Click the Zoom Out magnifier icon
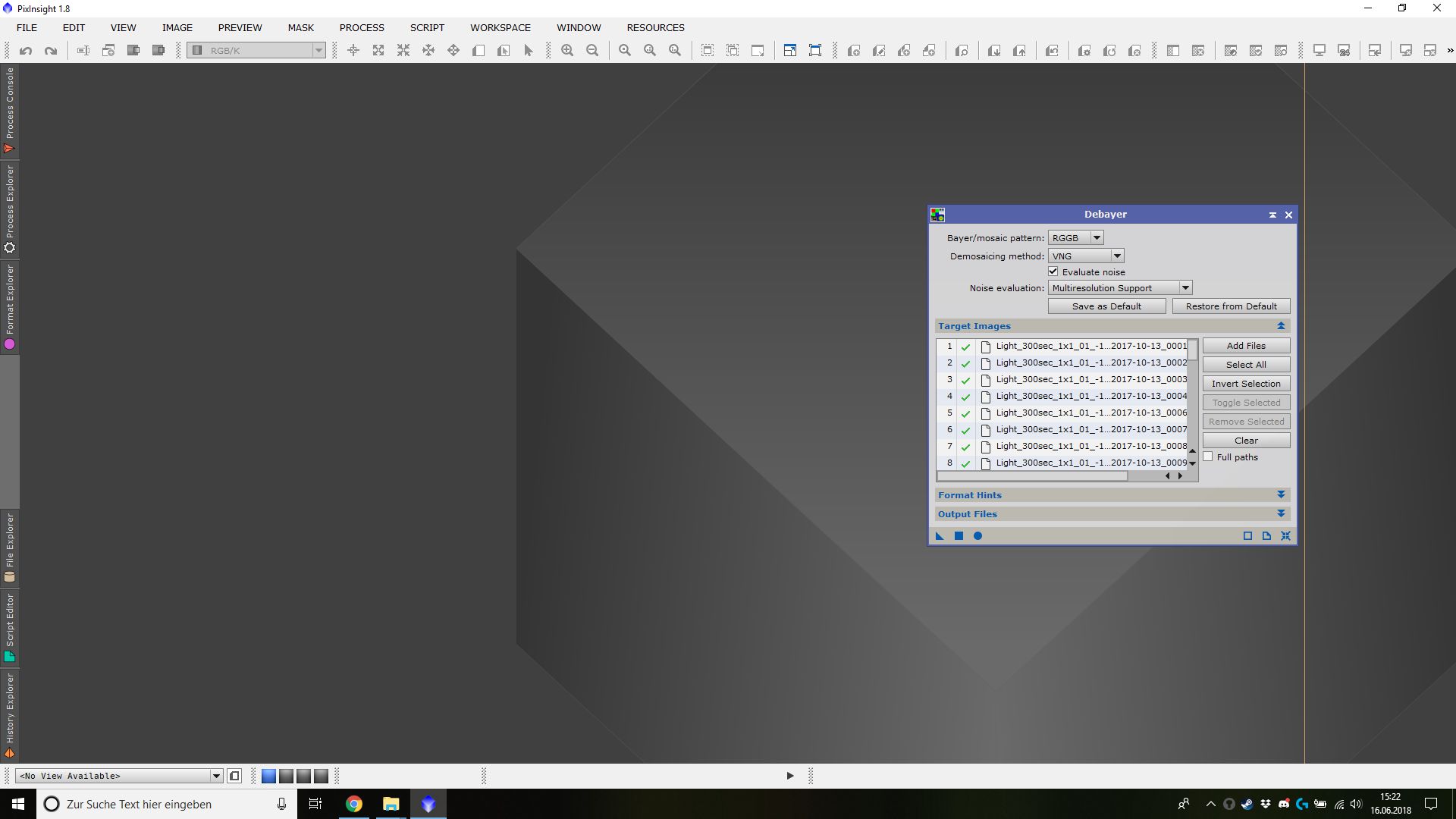 (592, 51)
